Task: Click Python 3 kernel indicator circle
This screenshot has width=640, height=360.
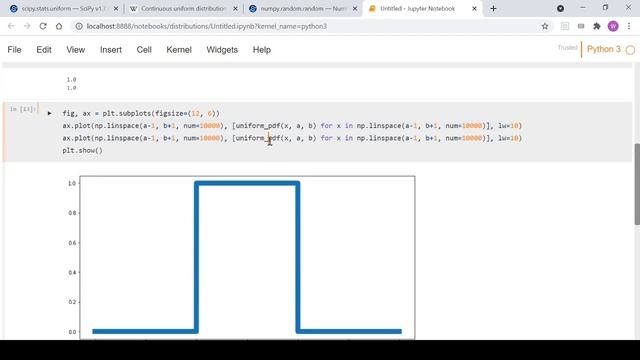Action: pos(630,50)
